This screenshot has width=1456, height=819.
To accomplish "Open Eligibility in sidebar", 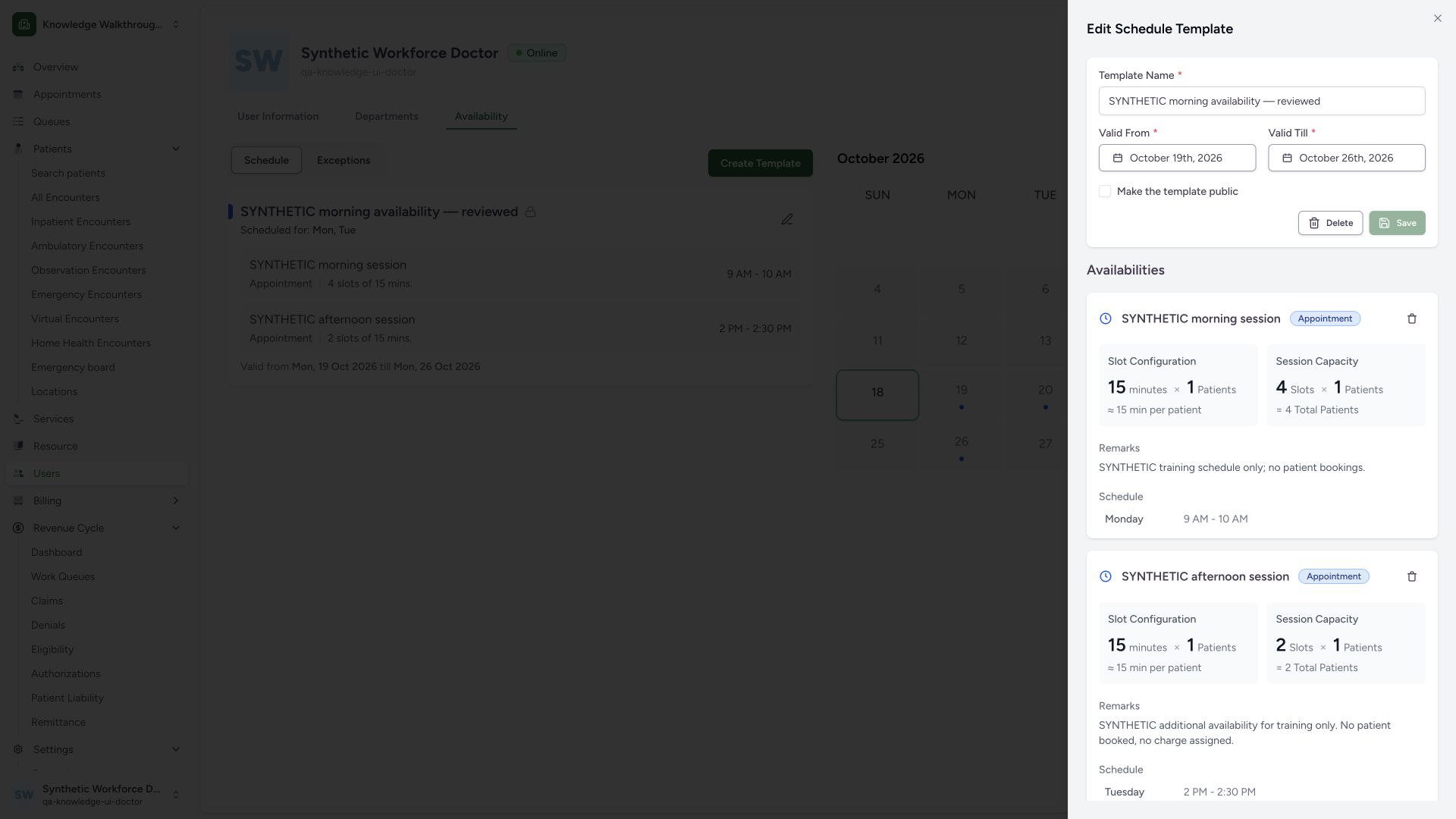I will pyautogui.click(x=52, y=649).
